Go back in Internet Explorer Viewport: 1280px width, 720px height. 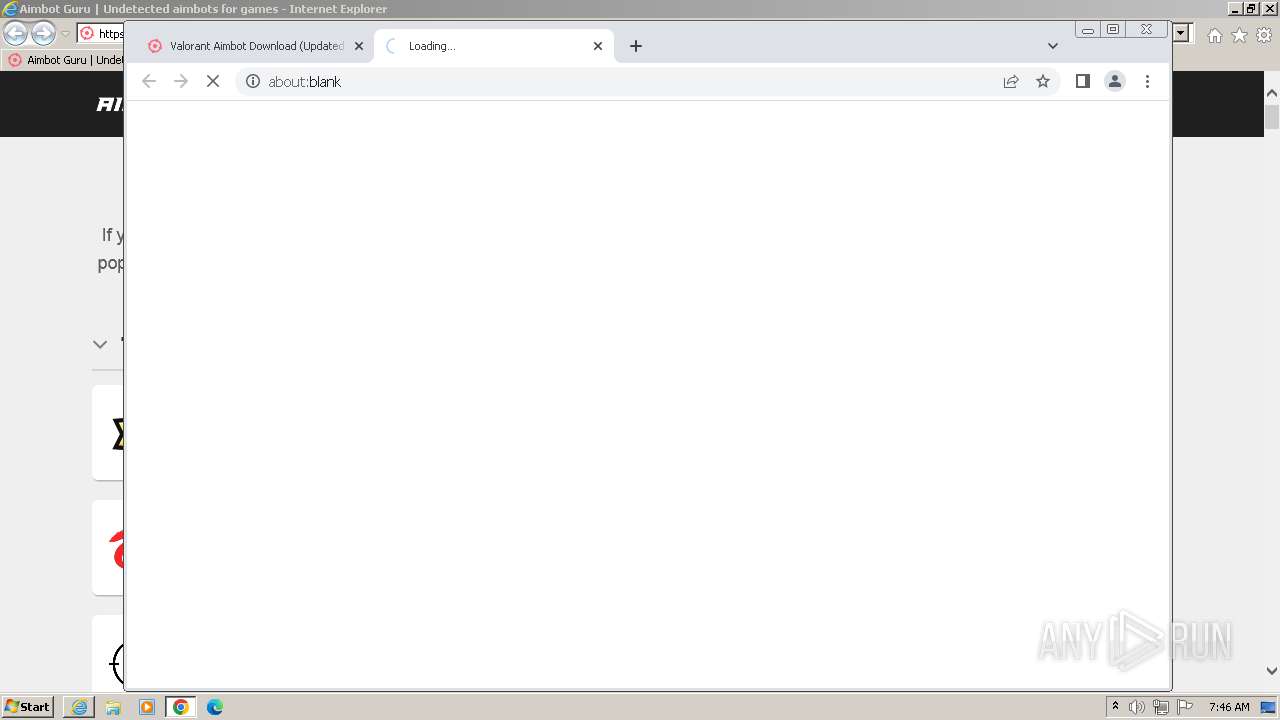pos(15,33)
